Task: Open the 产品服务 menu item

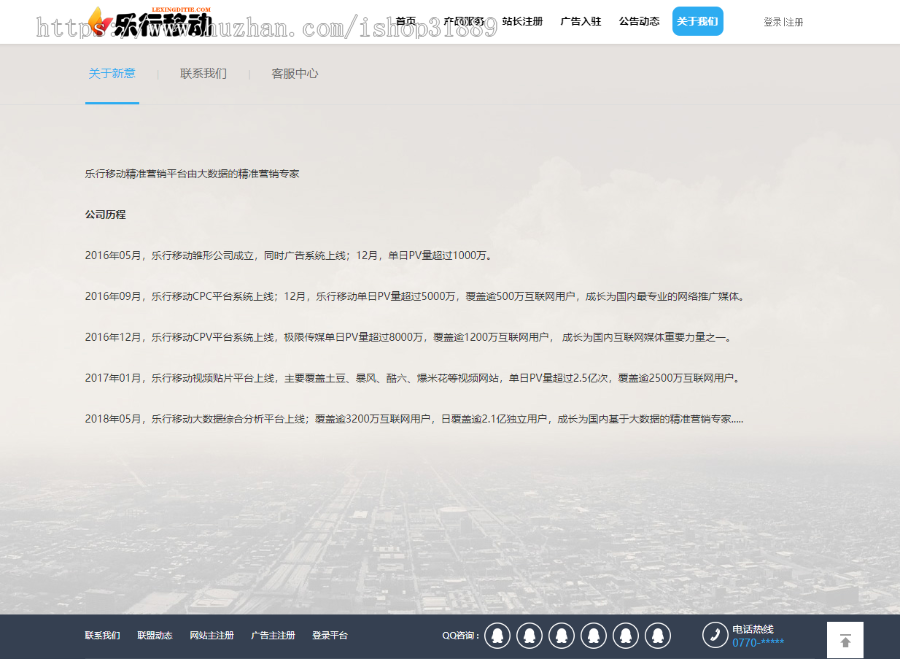Action: [x=464, y=21]
